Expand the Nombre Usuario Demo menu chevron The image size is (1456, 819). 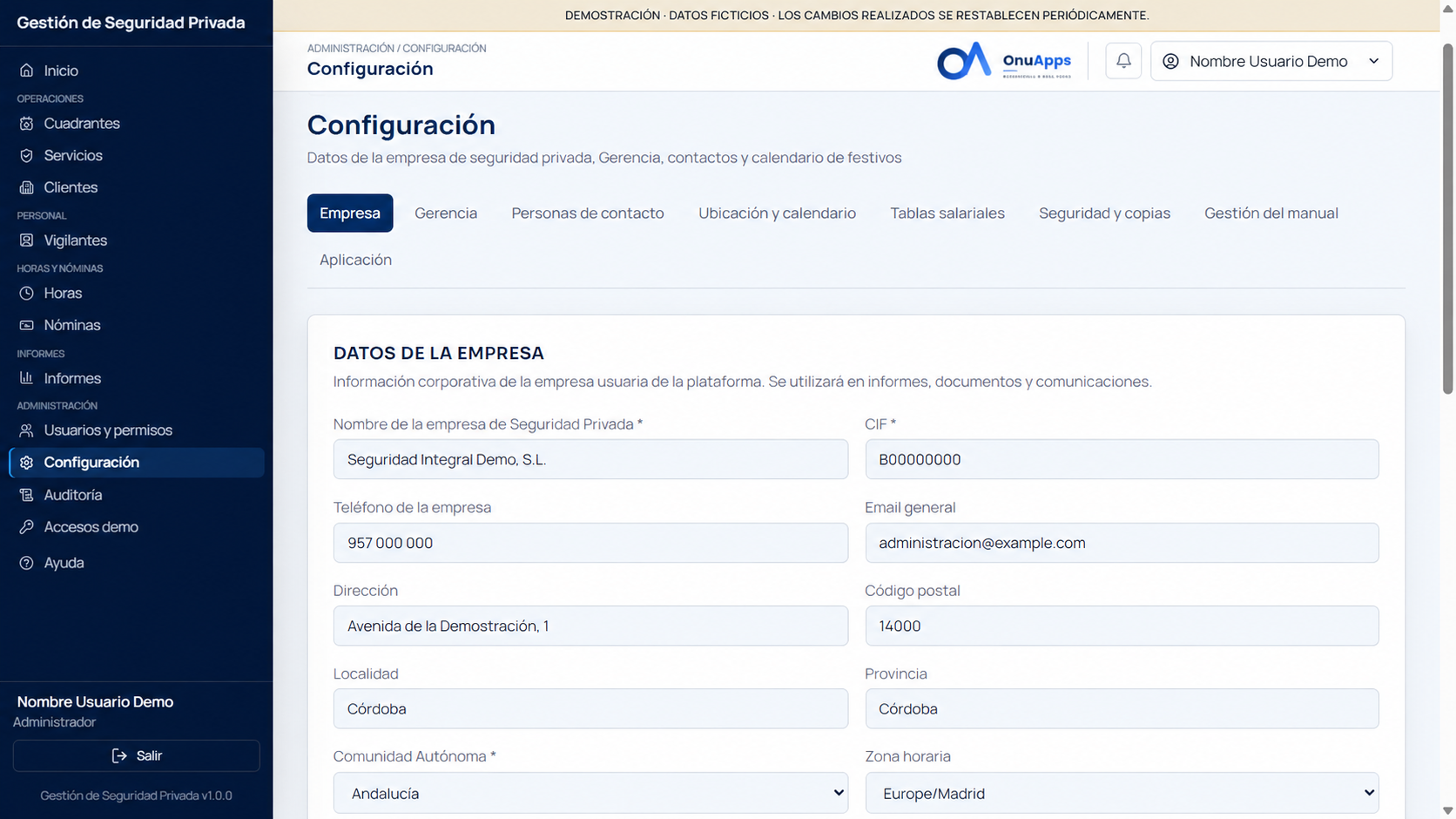tap(1374, 61)
